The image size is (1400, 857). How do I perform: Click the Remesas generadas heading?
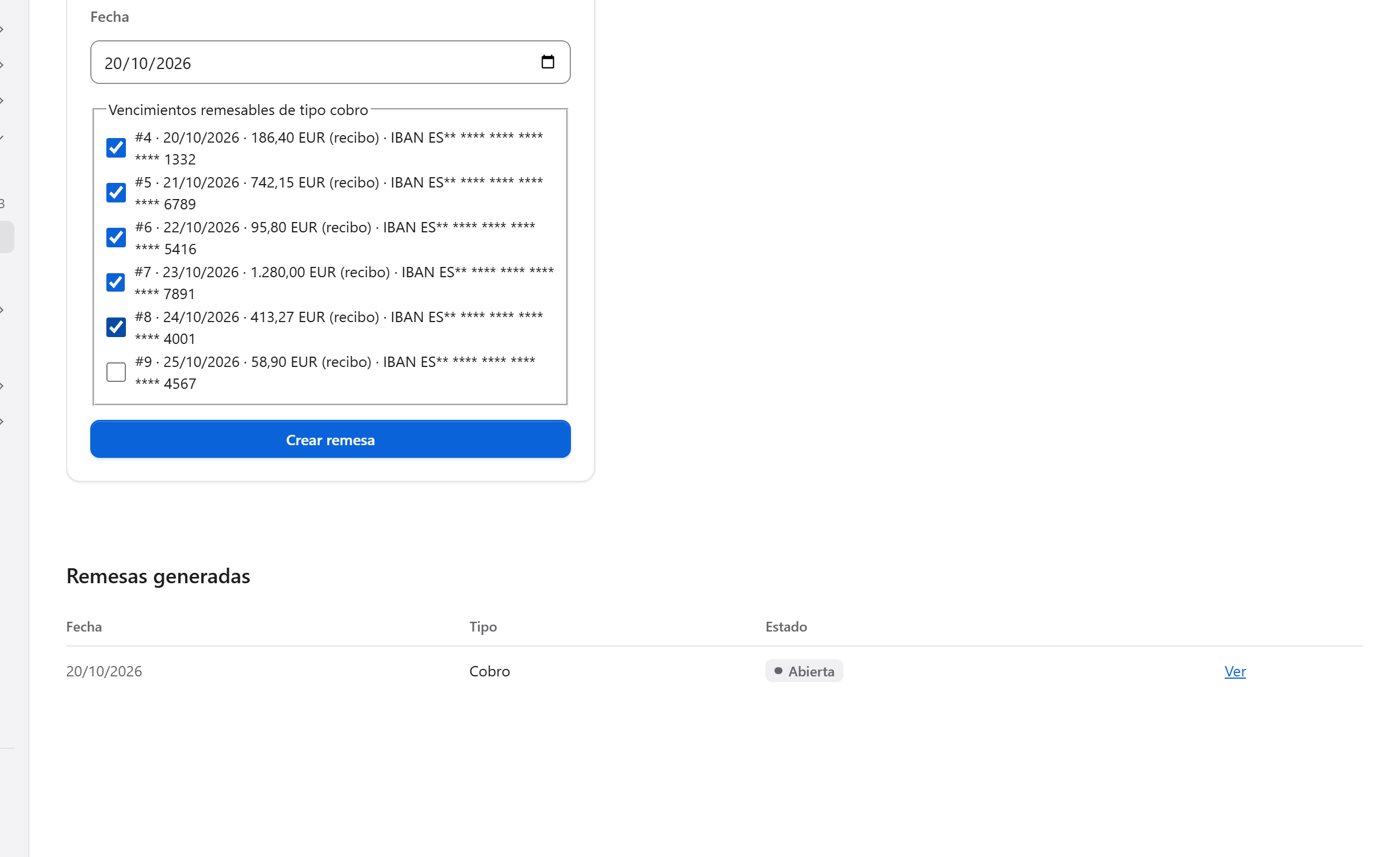click(158, 576)
